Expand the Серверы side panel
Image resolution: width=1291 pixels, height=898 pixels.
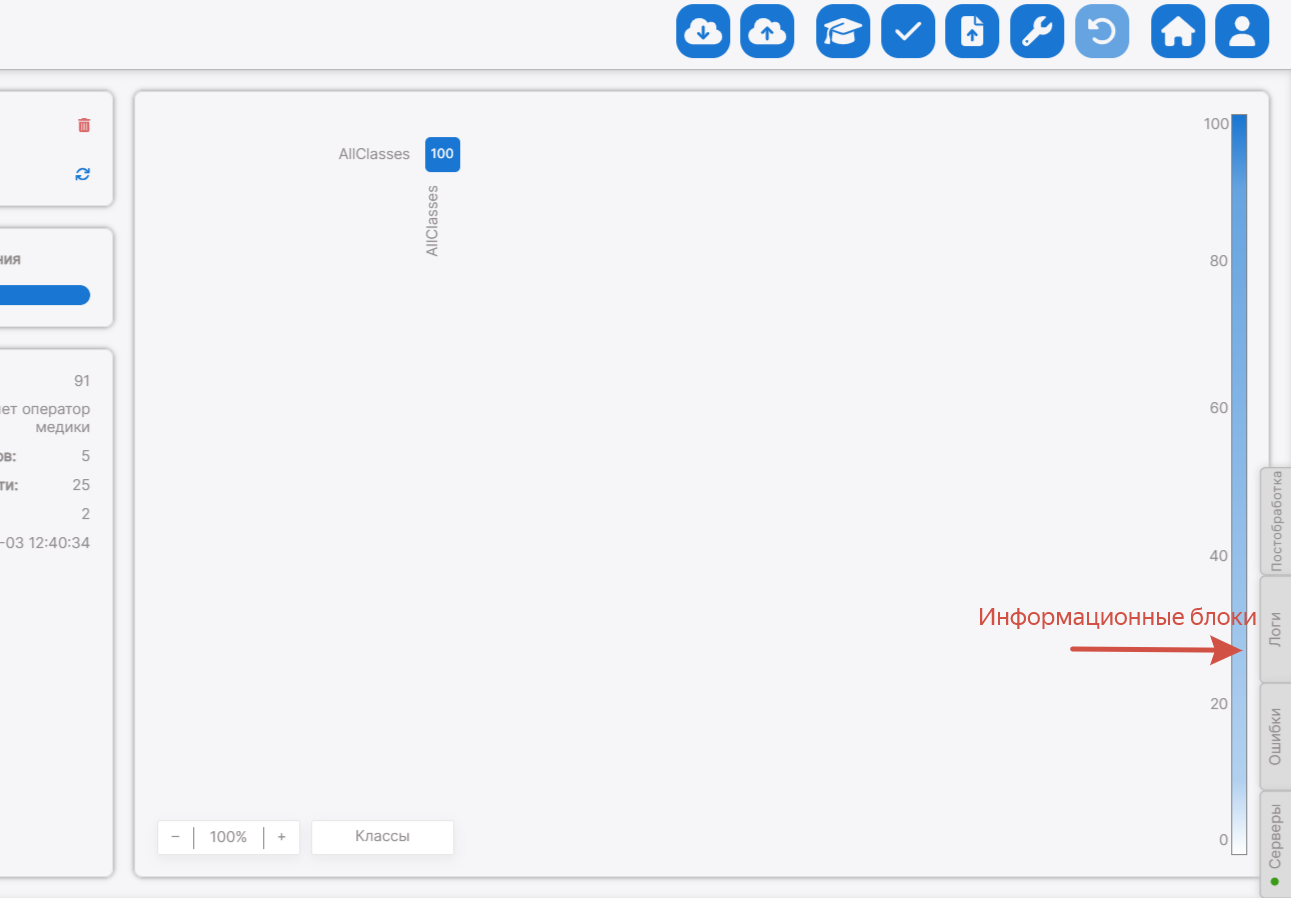1276,838
